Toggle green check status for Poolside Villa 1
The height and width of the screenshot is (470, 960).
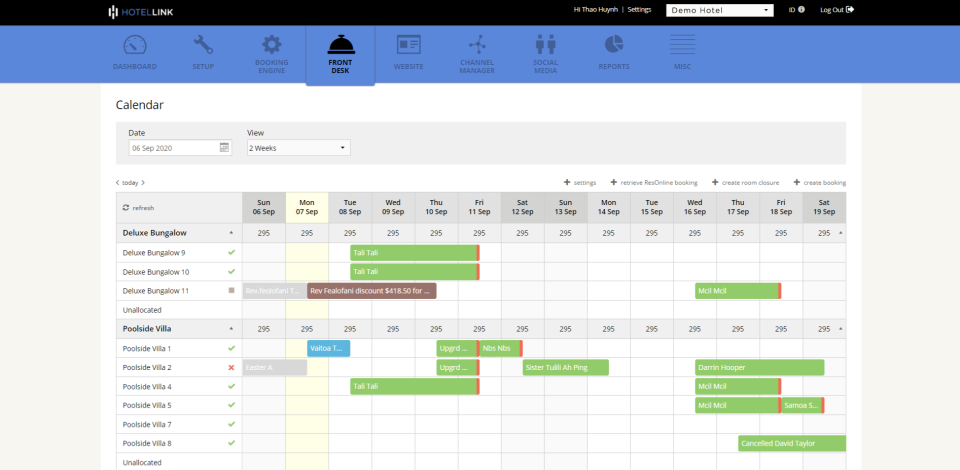tap(231, 348)
